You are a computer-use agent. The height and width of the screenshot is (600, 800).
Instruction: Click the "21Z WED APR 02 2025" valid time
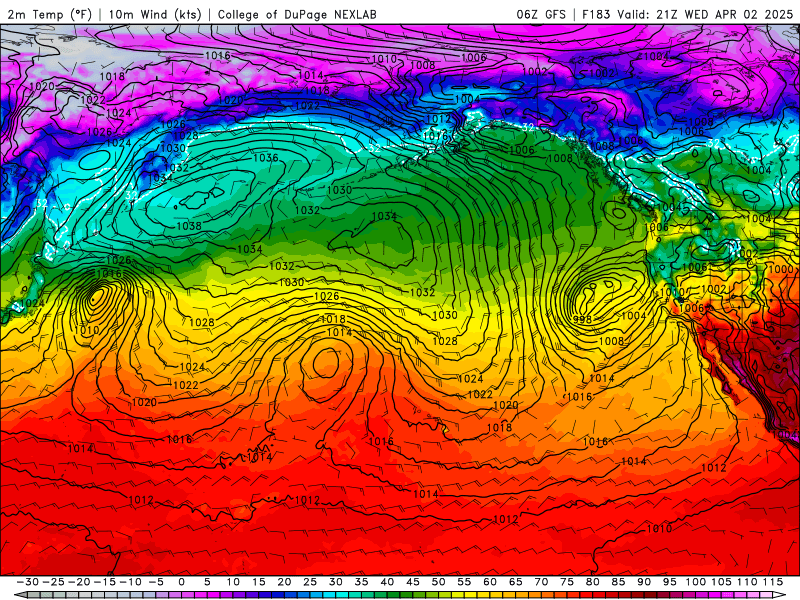tap(724, 14)
